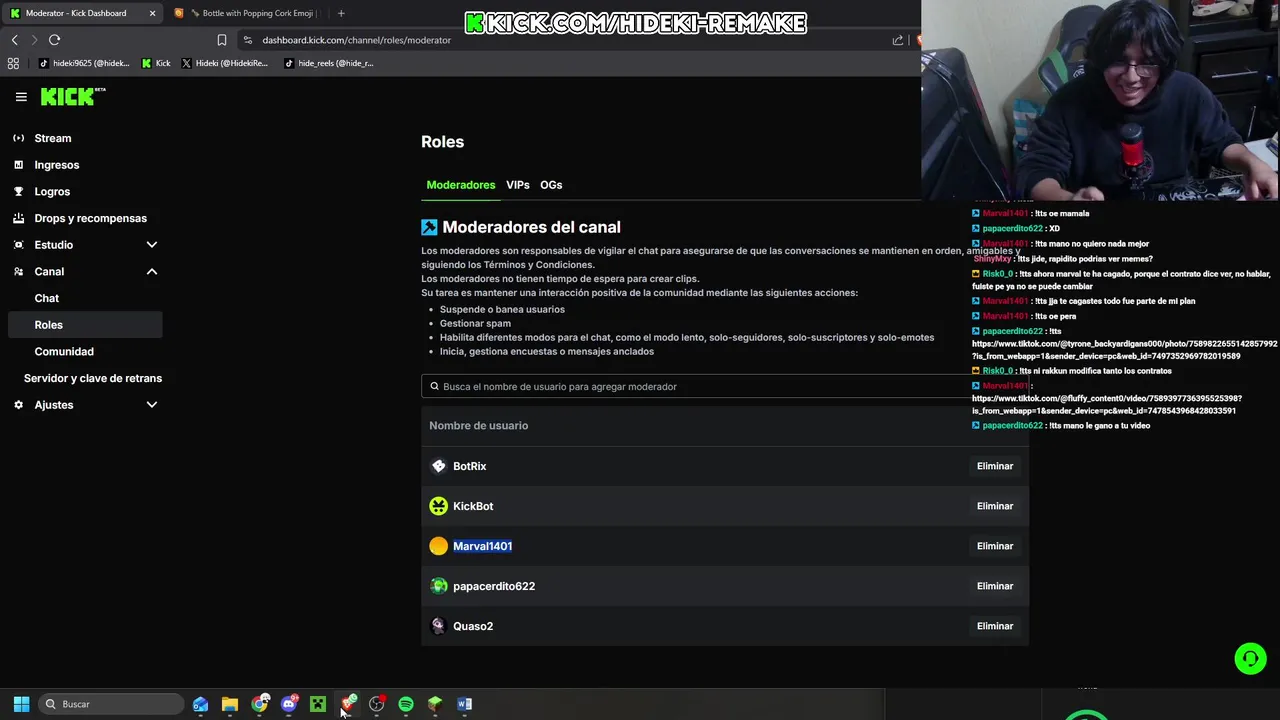Image resolution: width=1280 pixels, height=720 pixels.
Task: Open Hideki X bookmark
Action: (225, 63)
